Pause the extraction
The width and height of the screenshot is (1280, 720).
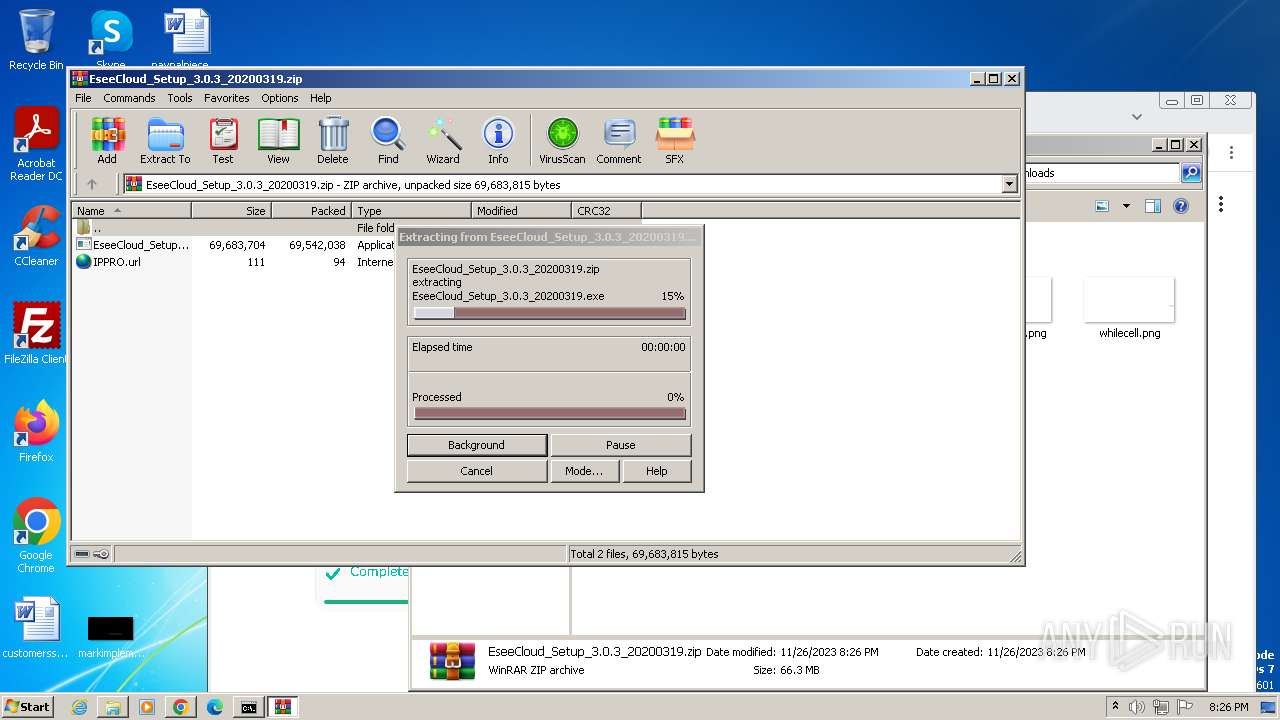[621, 445]
